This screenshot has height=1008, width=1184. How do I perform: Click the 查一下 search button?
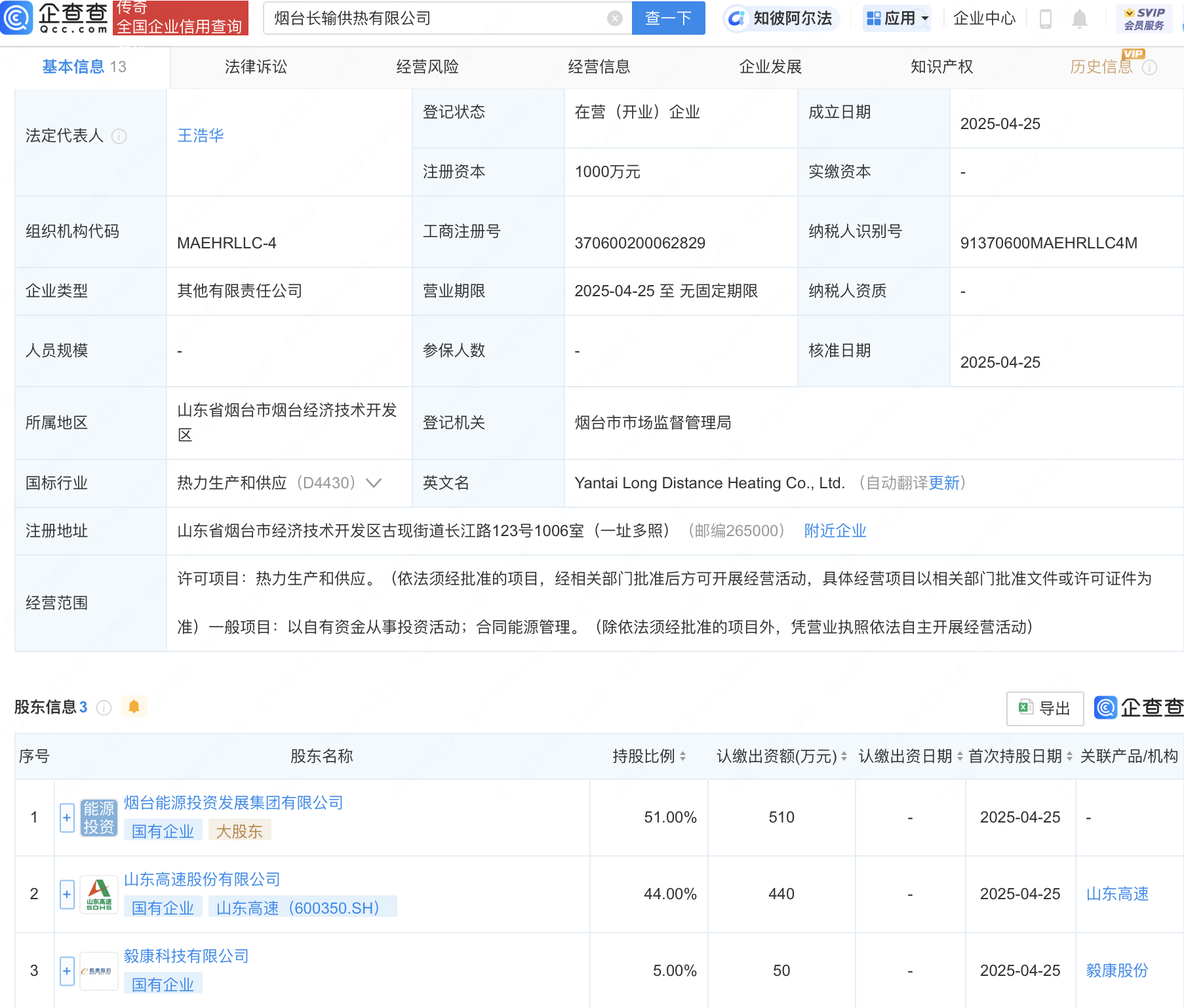point(668,18)
